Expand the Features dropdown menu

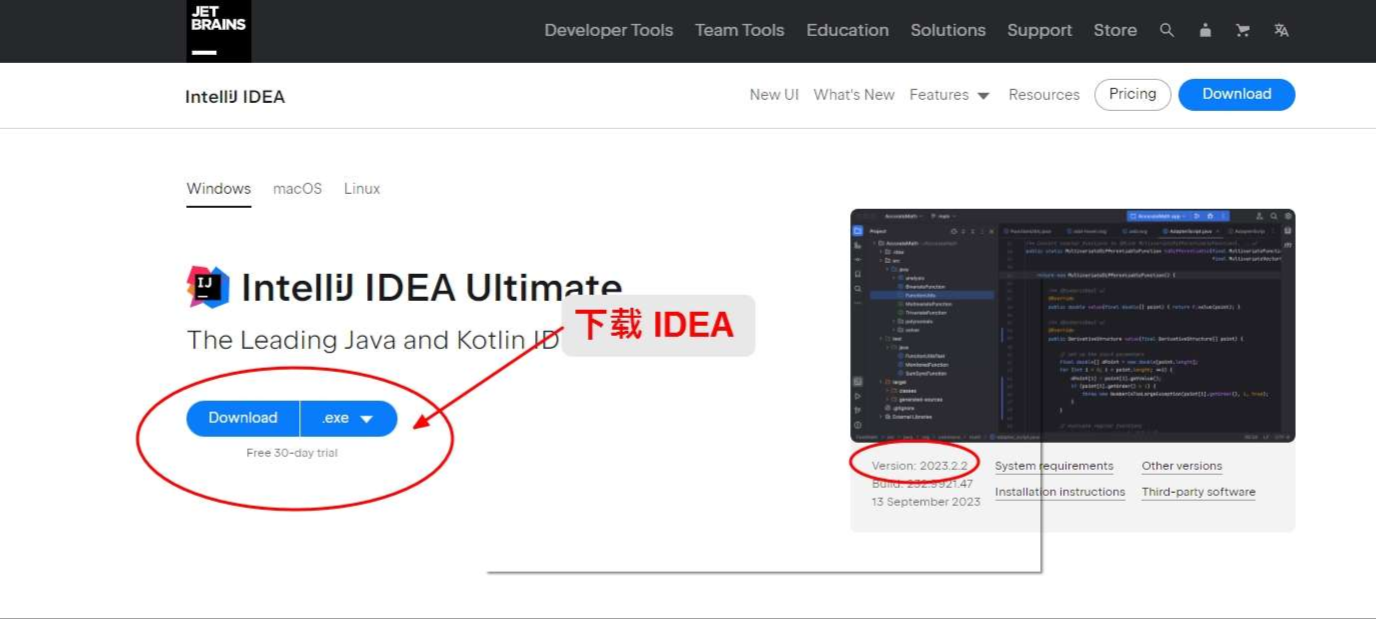pyautogui.click(x=949, y=95)
